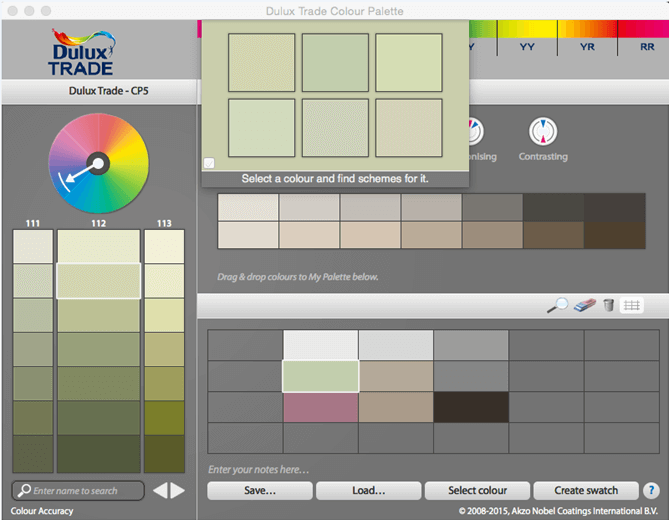669x520 pixels.
Task: Click the right arrow next to search
Action: tap(177, 490)
